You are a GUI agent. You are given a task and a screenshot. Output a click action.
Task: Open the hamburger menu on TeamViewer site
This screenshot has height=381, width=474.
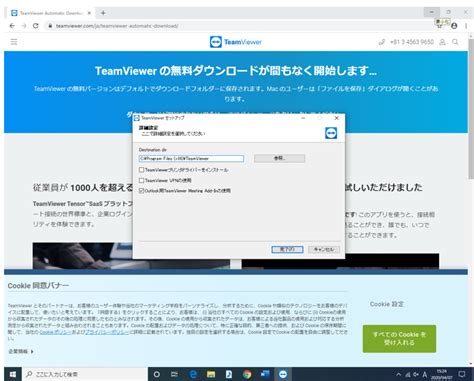pyautogui.click(x=14, y=42)
